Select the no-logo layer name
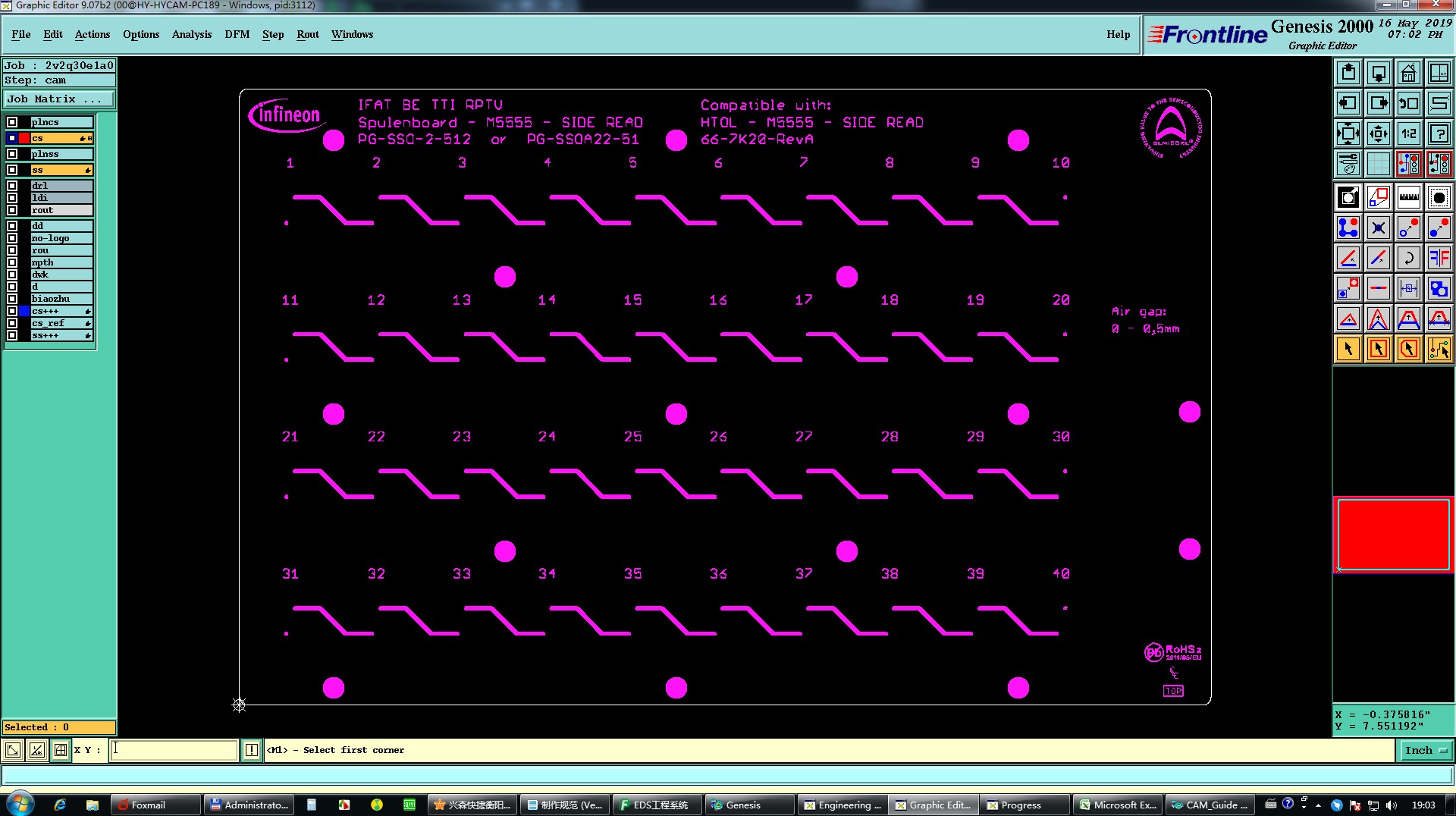The width and height of the screenshot is (1456, 816). tap(61, 238)
